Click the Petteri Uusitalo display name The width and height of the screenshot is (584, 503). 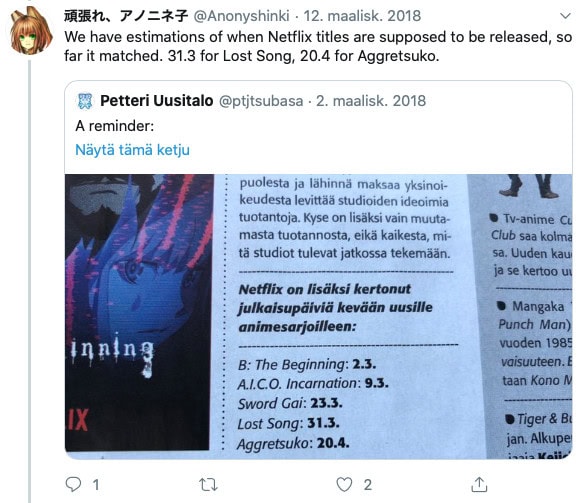tap(157, 101)
